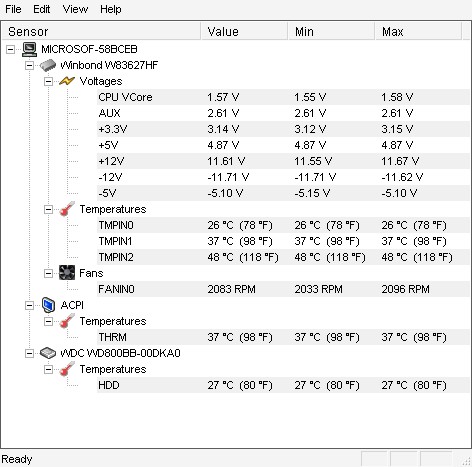Click the thermometer icon under WDC hard drive
Screen dimensions: 472x467
point(67,369)
